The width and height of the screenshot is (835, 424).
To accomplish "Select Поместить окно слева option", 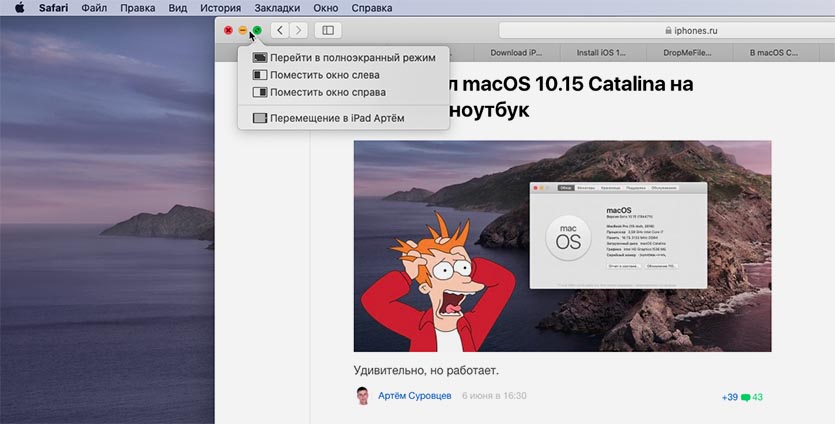I will [324, 75].
